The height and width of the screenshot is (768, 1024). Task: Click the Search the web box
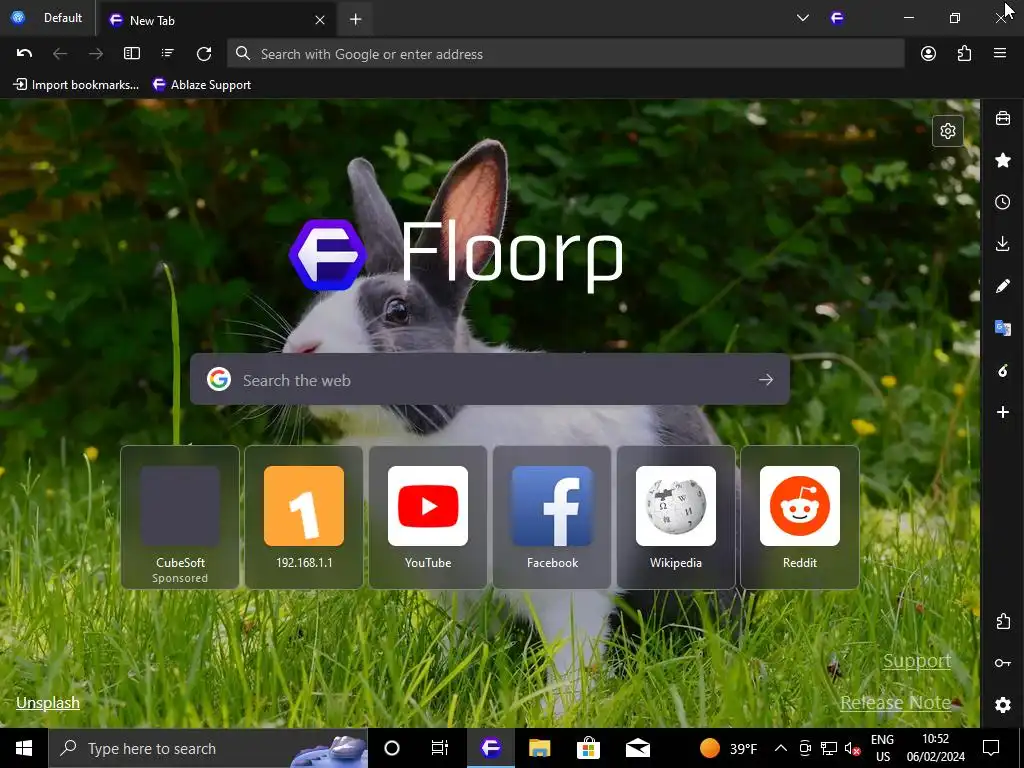click(x=490, y=379)
